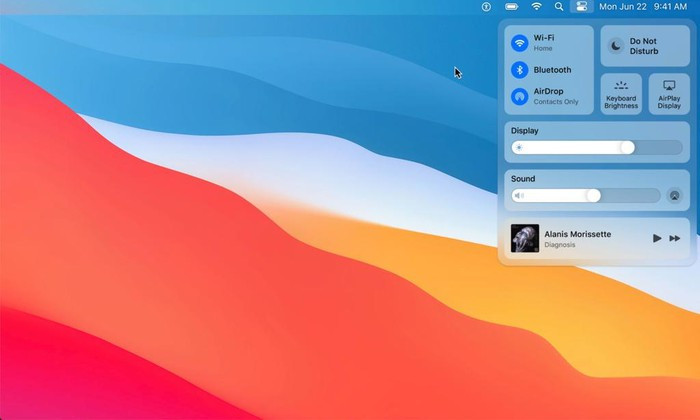The height and width of the screenshot is (420, 700).
Task: Click the Wi-Fi status icon in menu bar
Action: (536, 6)
